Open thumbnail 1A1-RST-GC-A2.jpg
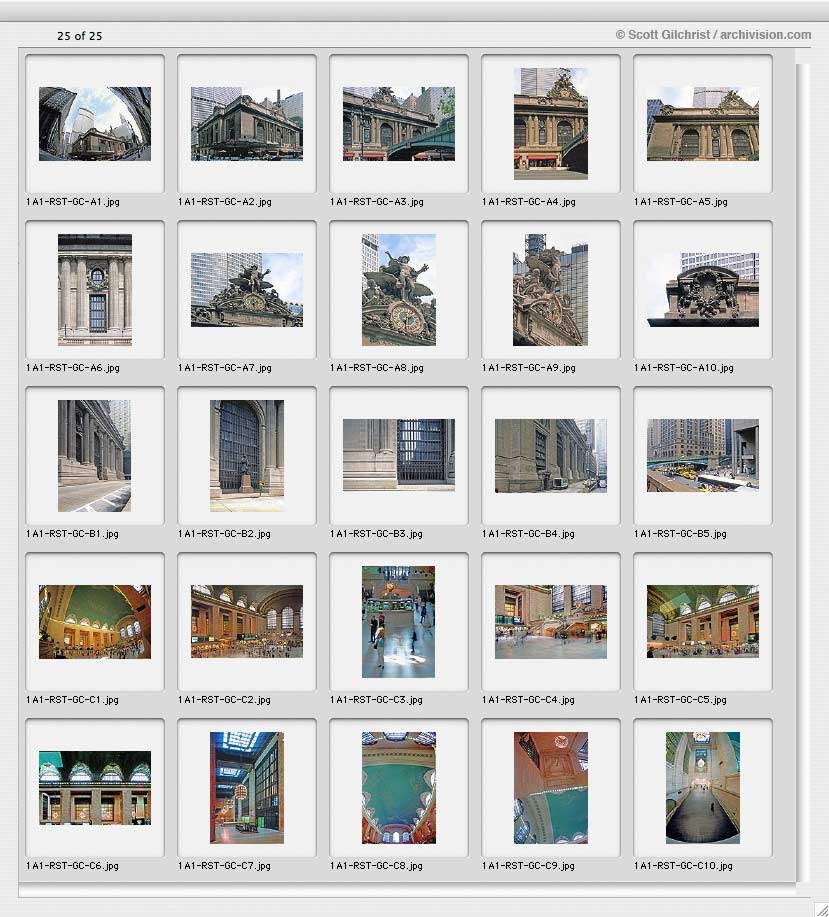The image size is (829, 917). click(247, 124)
